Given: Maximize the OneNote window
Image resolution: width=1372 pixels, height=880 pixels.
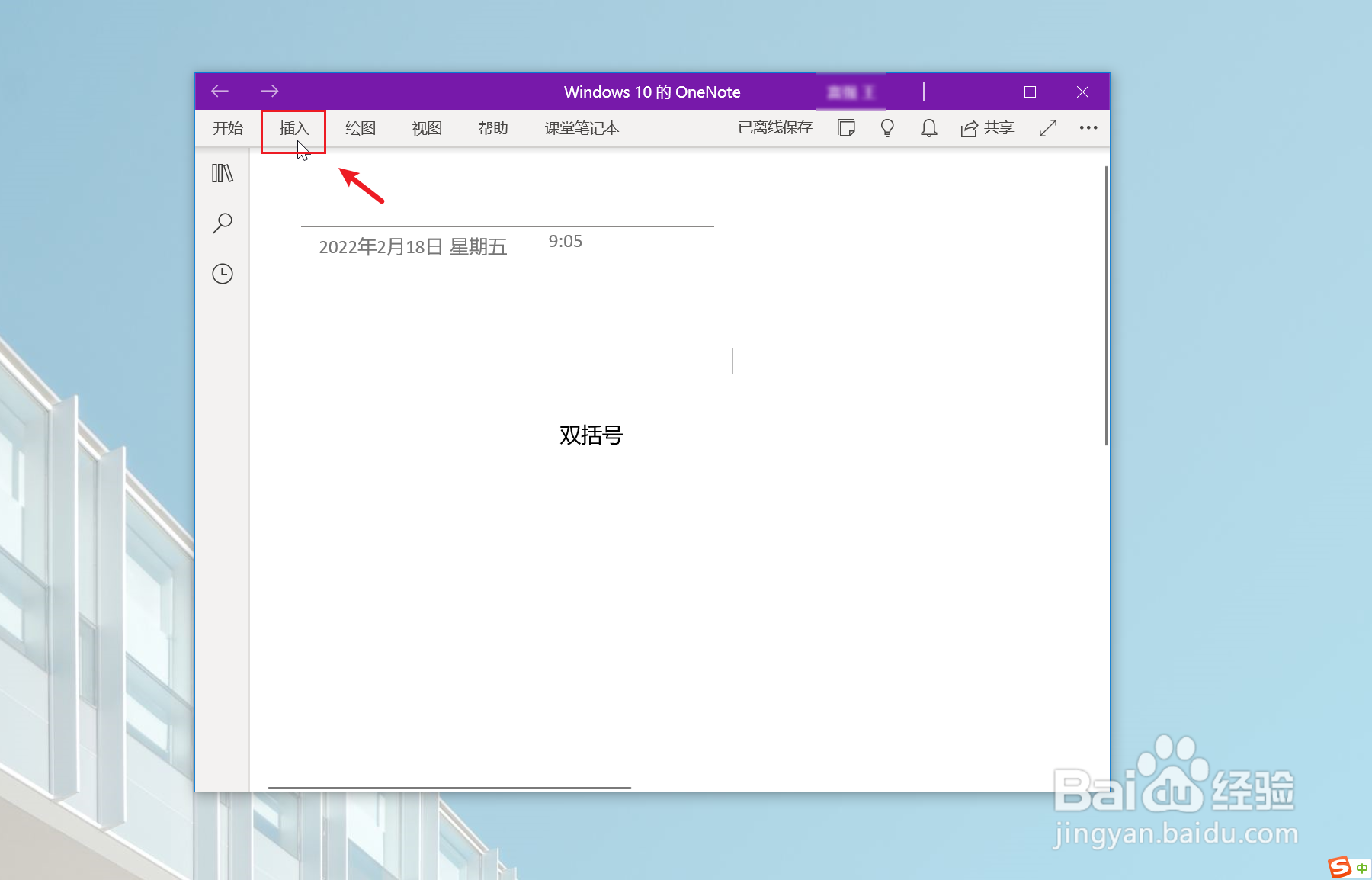Looking at the screenshot, I should click(1030, 92).
